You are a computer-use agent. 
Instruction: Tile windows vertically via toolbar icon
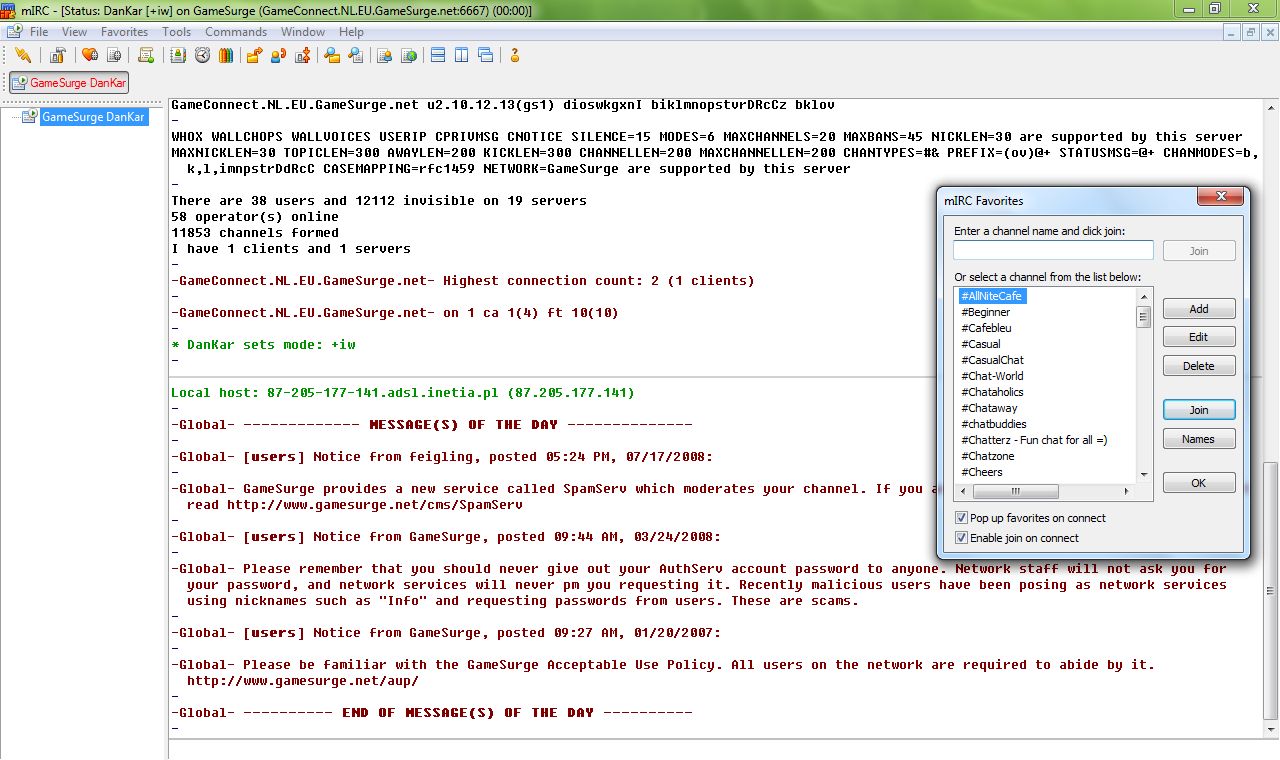462,55
